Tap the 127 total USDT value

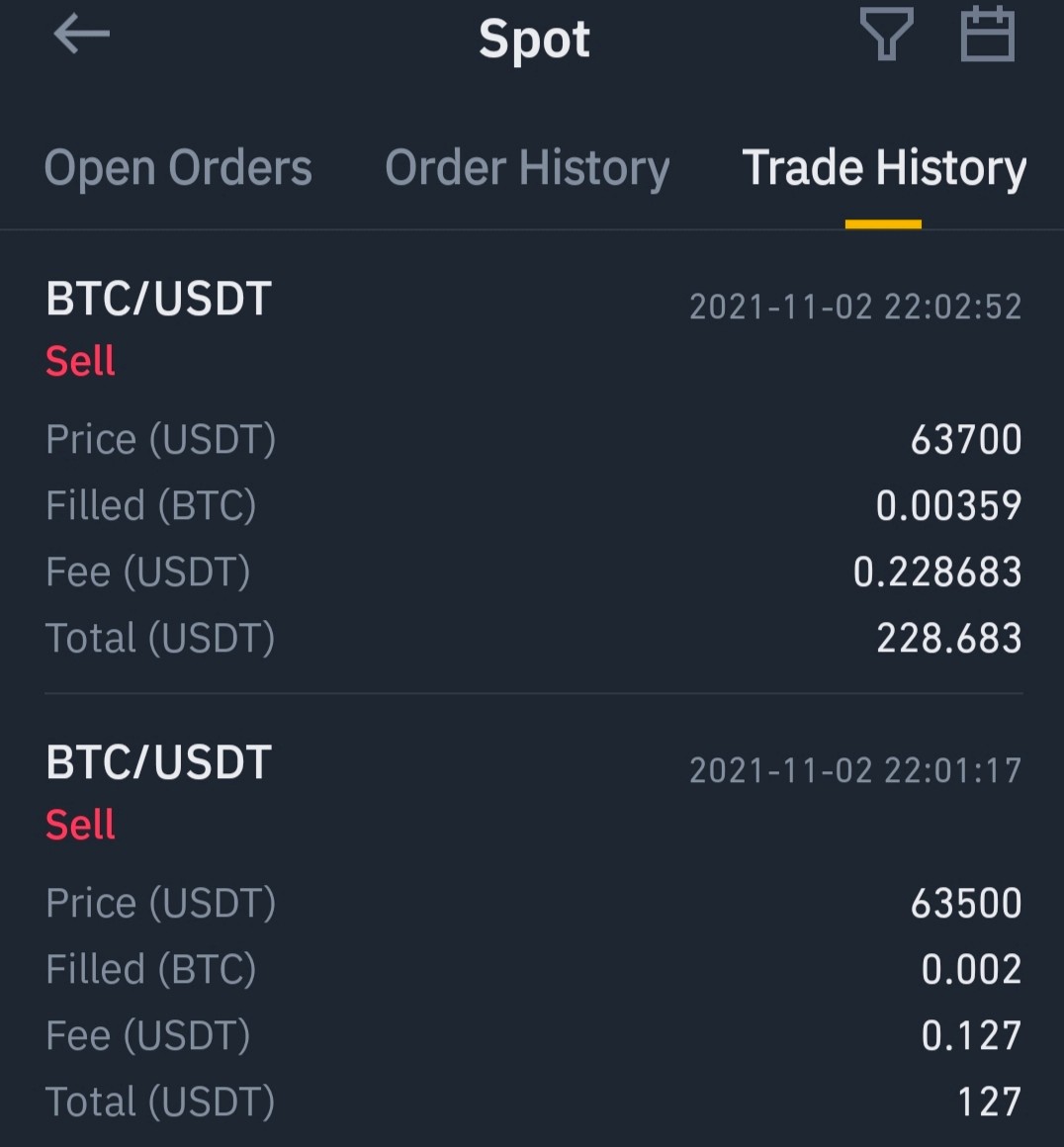(990, 1102)
